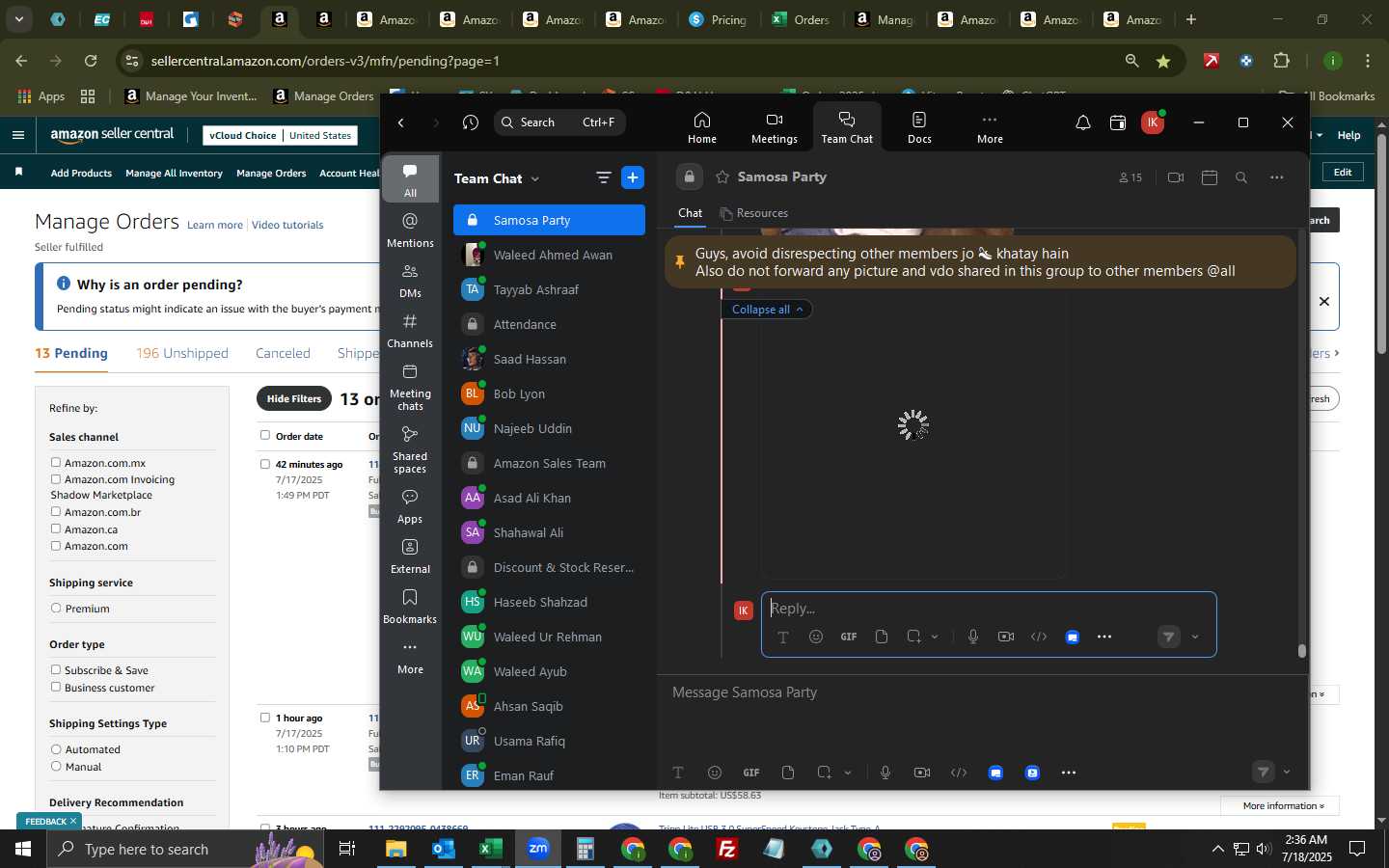Open screenshot dropdown arrow in reply toolbar
This screenshot has height=868, width=1389.
coord(935,637)
